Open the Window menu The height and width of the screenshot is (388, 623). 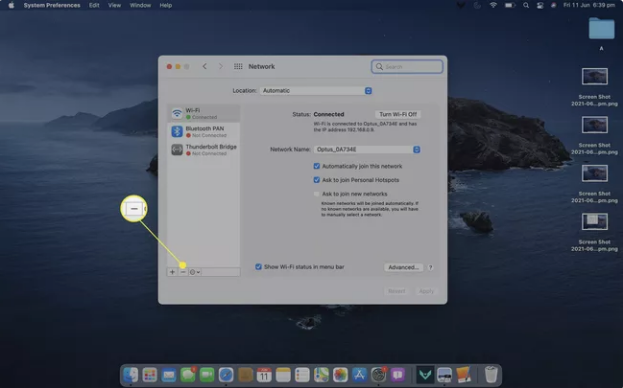tap(140, 5)
